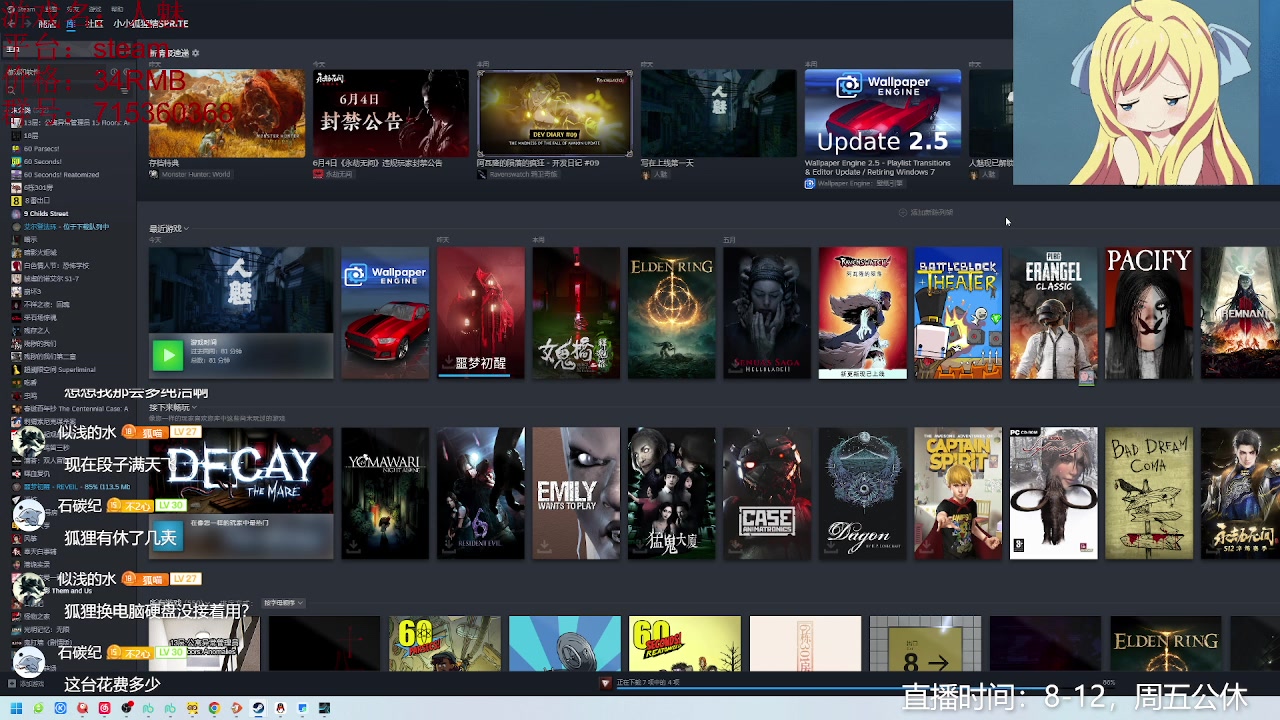The width and height of the screenshot is (1280, 720).
Task: Click the Monster Hunter: World icon under the news card
Action: click(154, 174)
